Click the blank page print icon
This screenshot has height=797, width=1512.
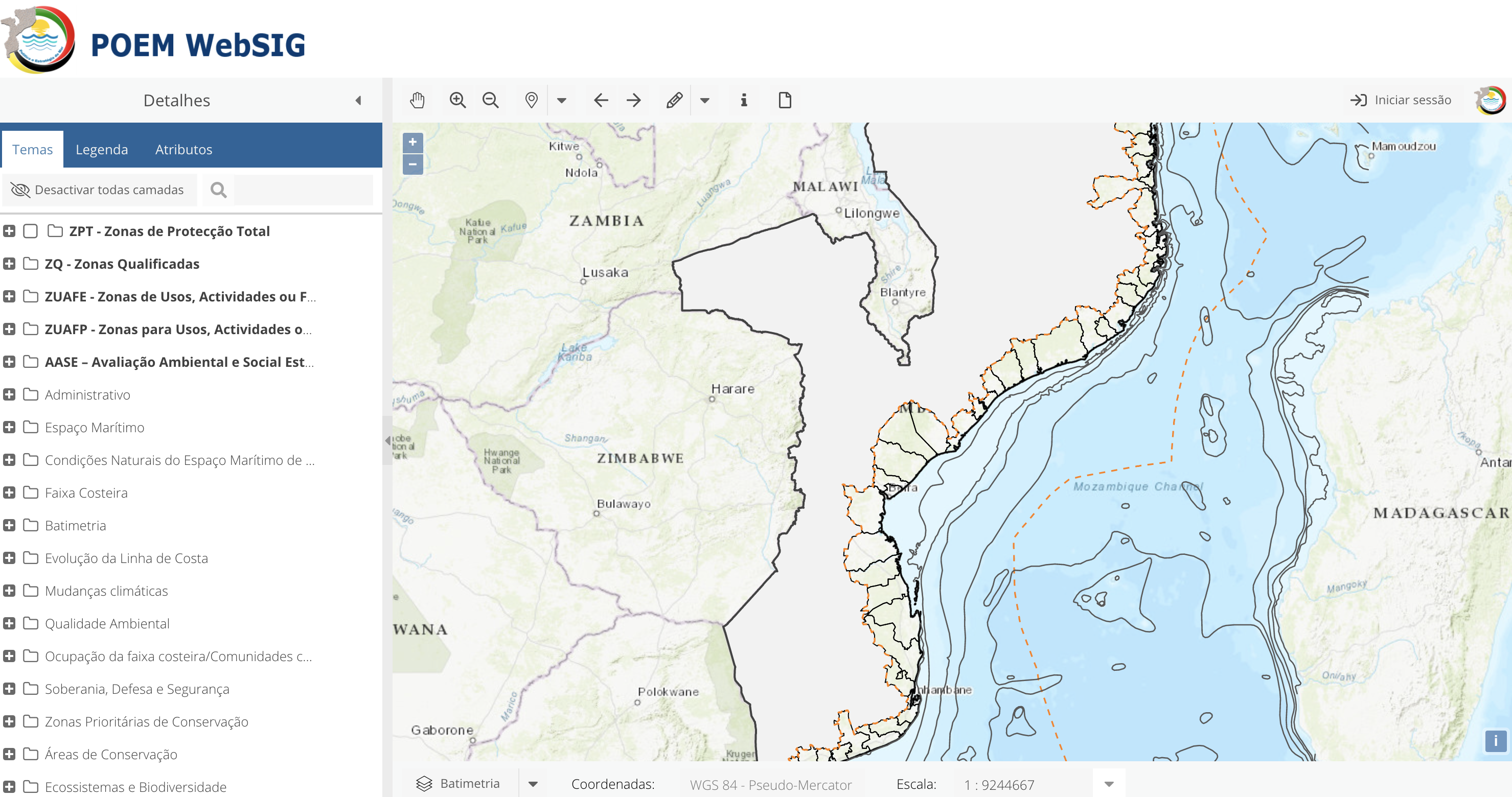pos(784,100)
